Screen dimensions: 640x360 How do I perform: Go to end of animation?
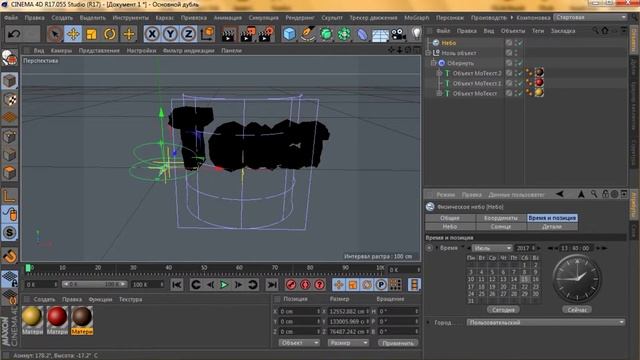click(272, 284)
